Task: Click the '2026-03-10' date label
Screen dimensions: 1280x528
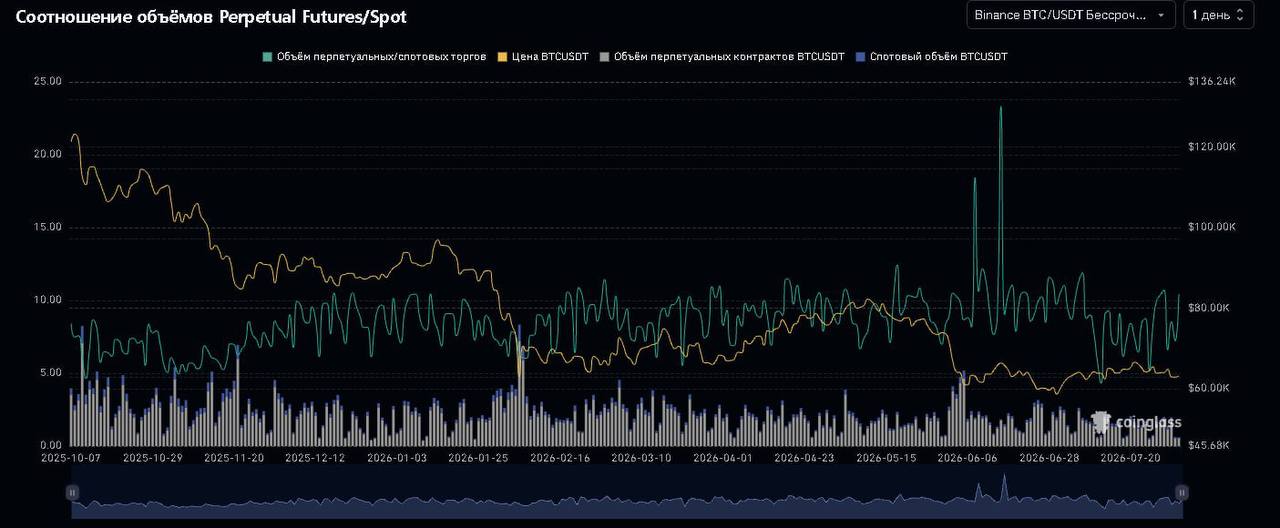Action: (641, 457)
